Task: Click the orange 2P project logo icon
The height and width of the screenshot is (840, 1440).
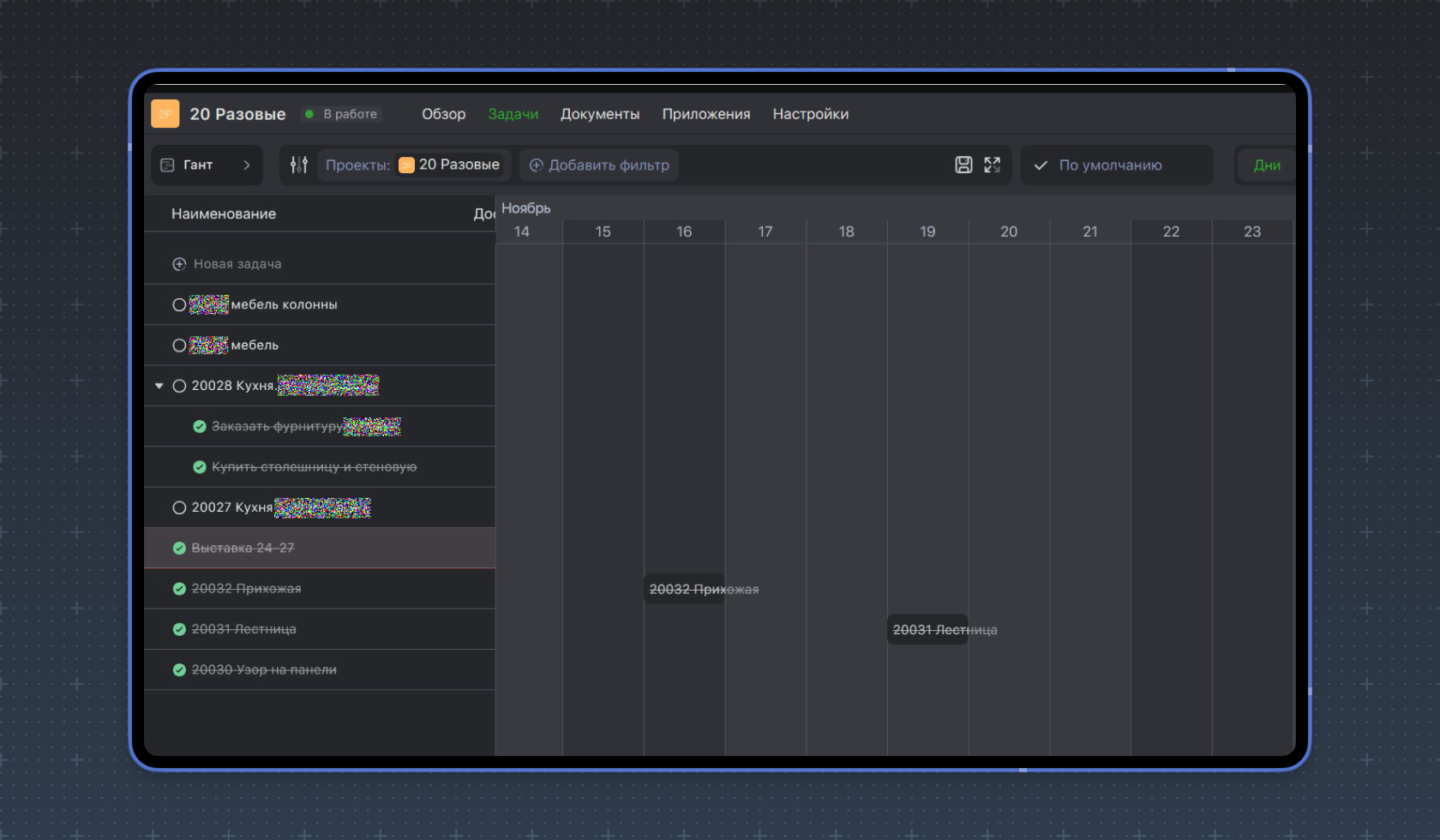Action: click(x=165, y=114)
